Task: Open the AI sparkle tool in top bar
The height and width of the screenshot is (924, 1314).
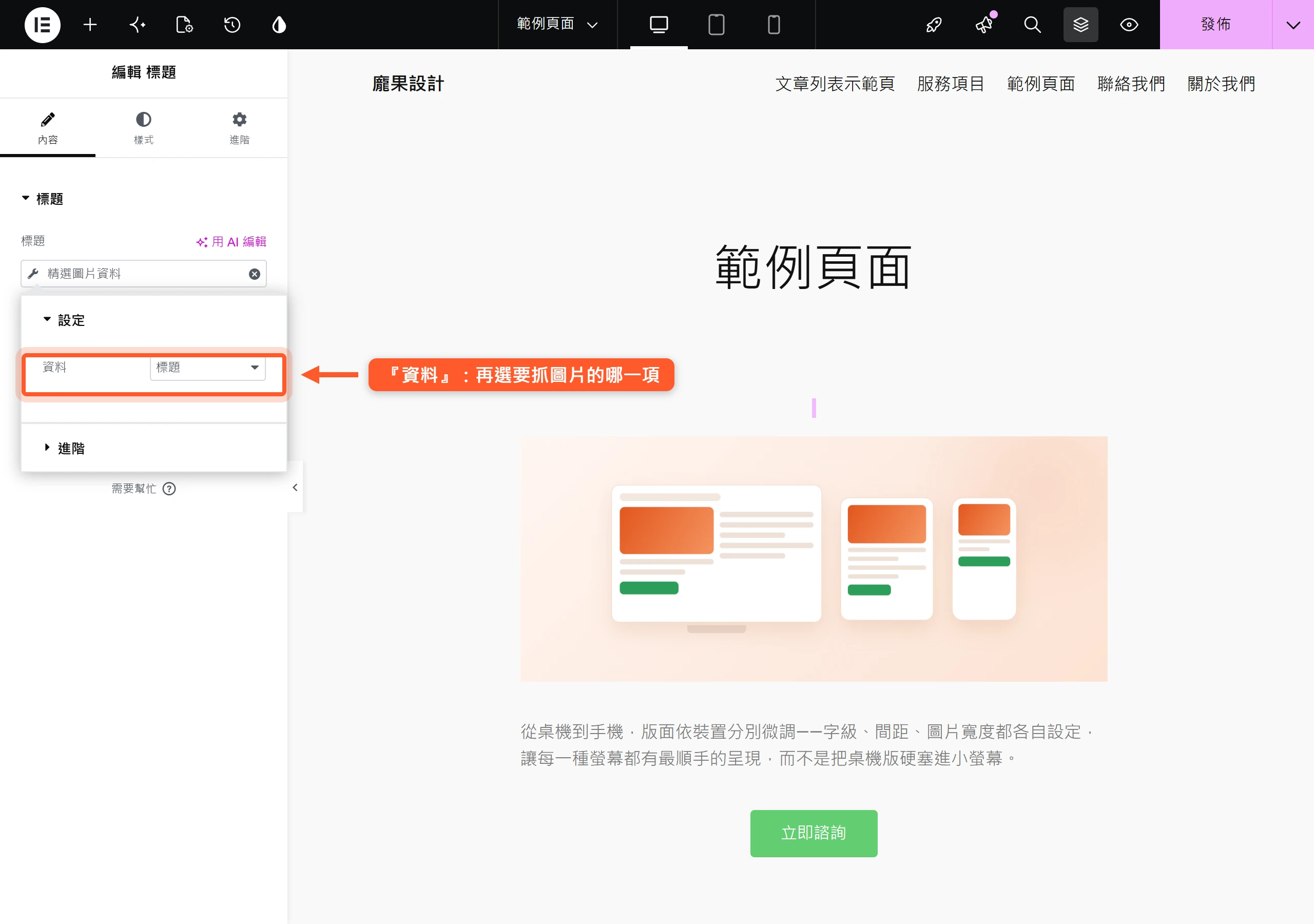Action: (138, 25)
